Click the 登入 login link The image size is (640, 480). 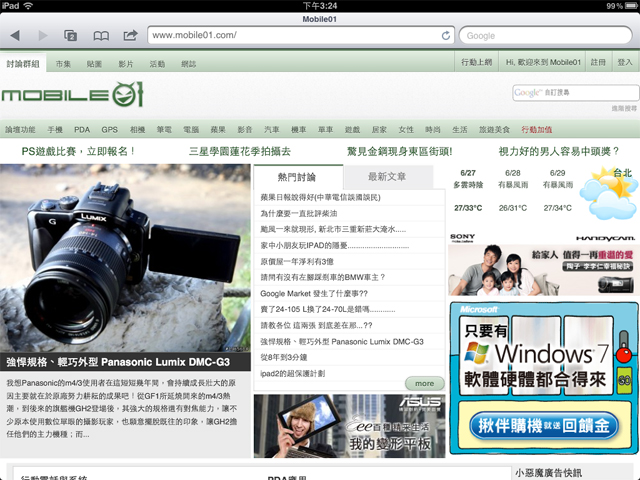(624, 62)
